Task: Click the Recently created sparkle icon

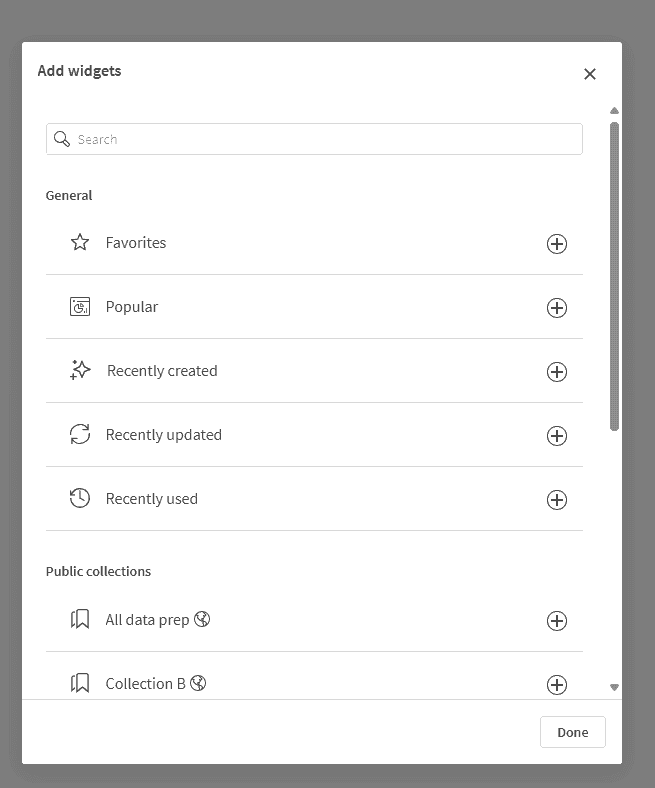Action: [80, 371]
